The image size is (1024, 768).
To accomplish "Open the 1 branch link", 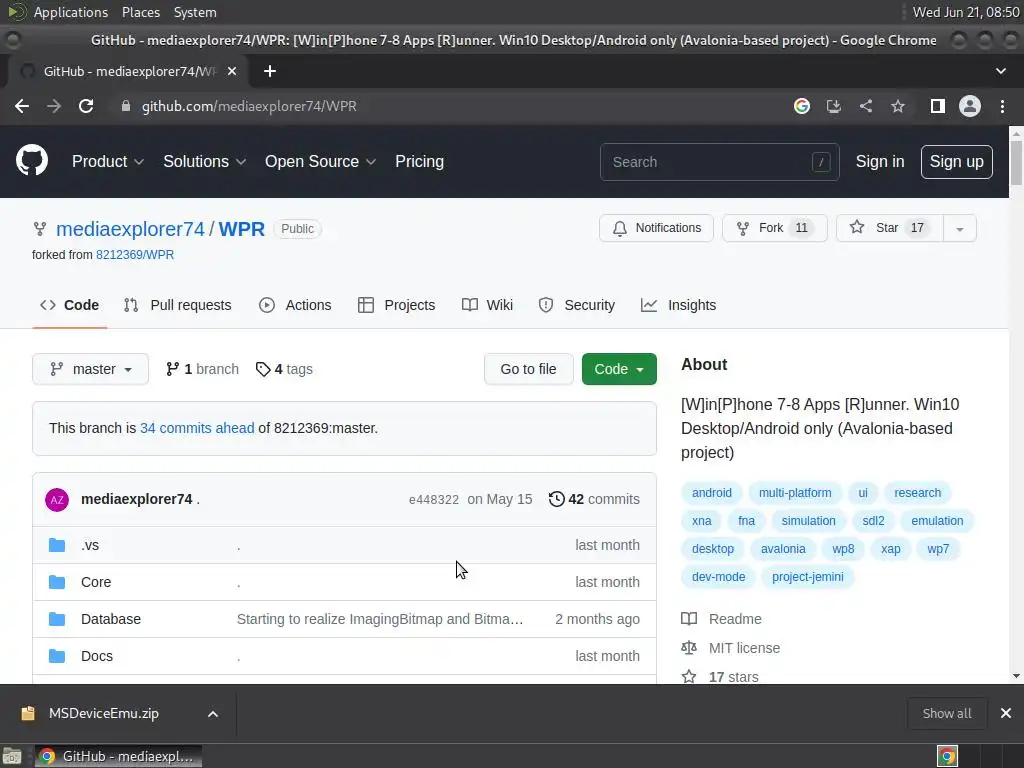I will 202,369.
